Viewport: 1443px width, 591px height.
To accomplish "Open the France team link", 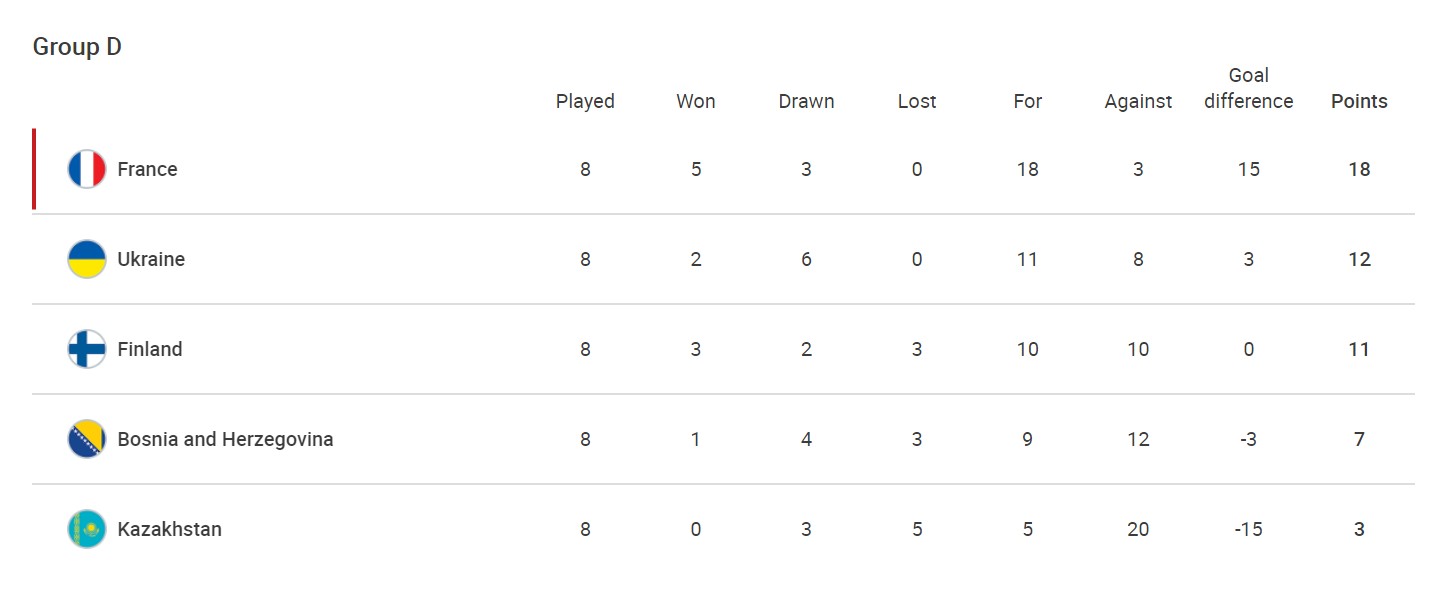I will pyautogui.click(x=147, y=169).
